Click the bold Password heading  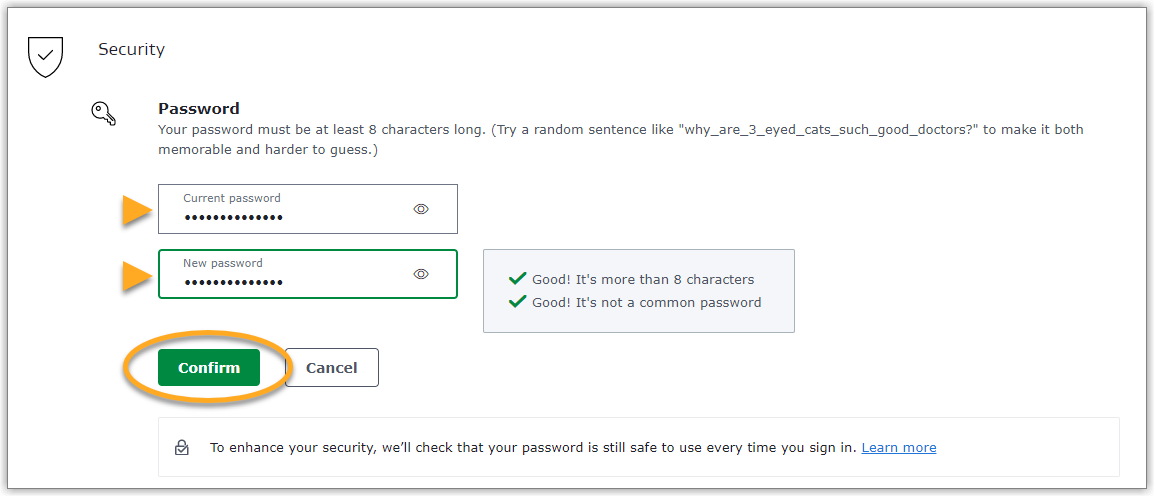199,108
